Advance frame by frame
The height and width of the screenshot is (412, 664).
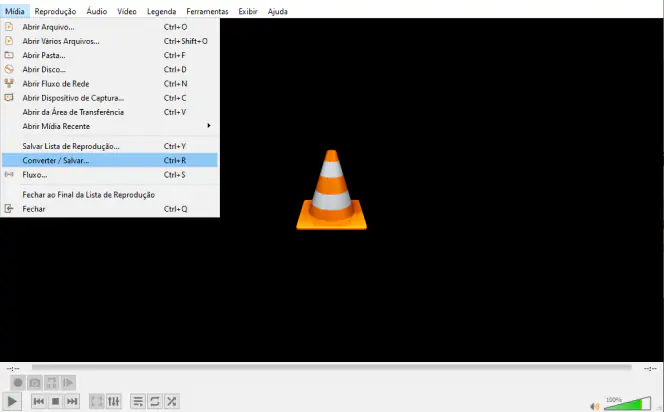pos(68,383)
